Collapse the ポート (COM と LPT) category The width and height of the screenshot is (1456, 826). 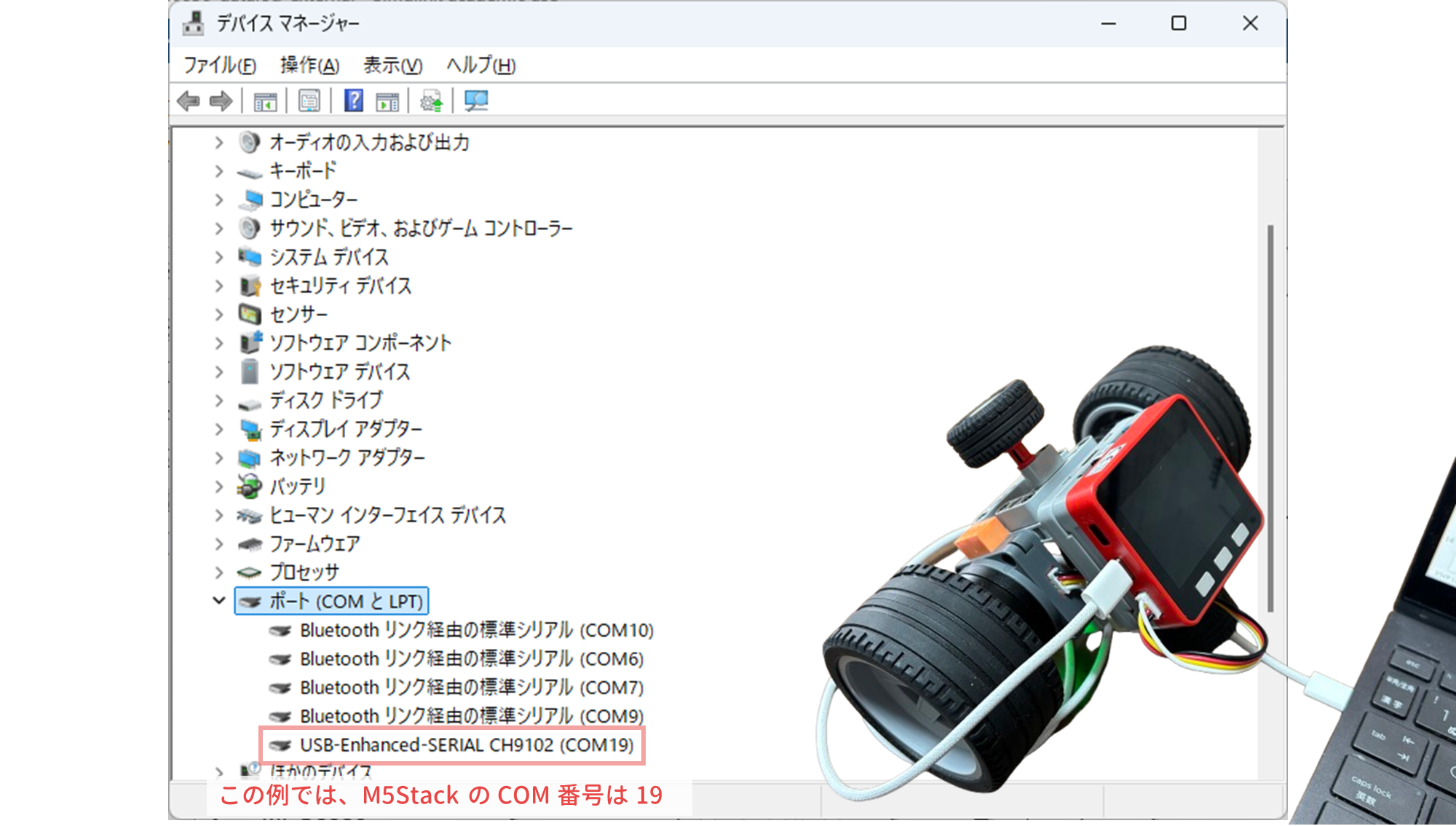point(219,600)
